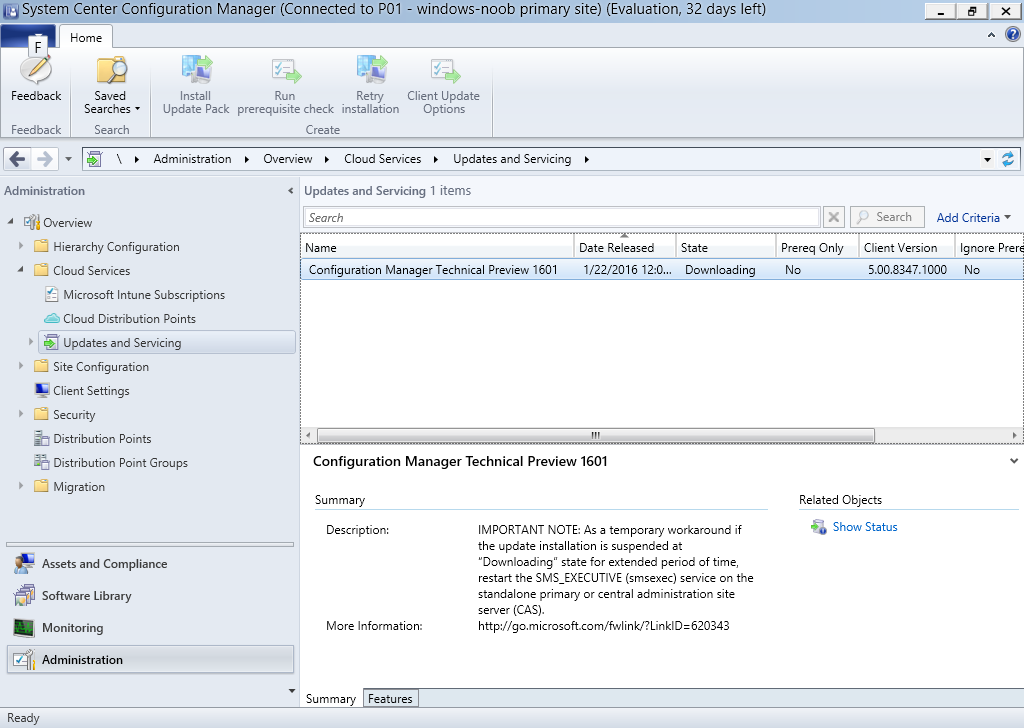Viewport: 1024px width, 728px height.
Task: Refresh the view using refresh icon
Action: click(1008, 159)
